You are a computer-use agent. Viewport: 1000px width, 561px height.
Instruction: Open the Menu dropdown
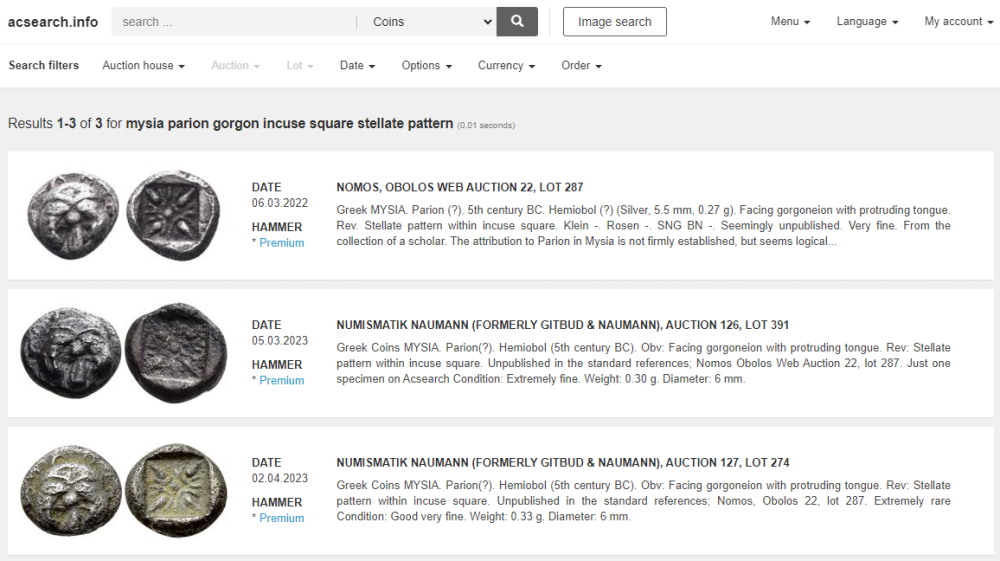790,21
